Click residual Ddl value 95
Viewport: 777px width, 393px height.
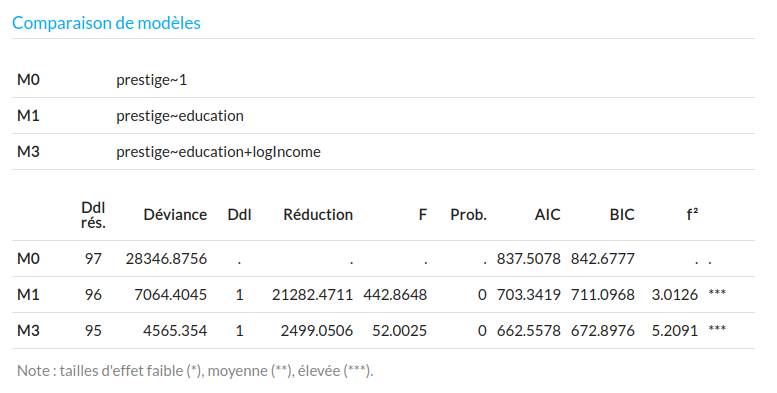click(93, 331)
